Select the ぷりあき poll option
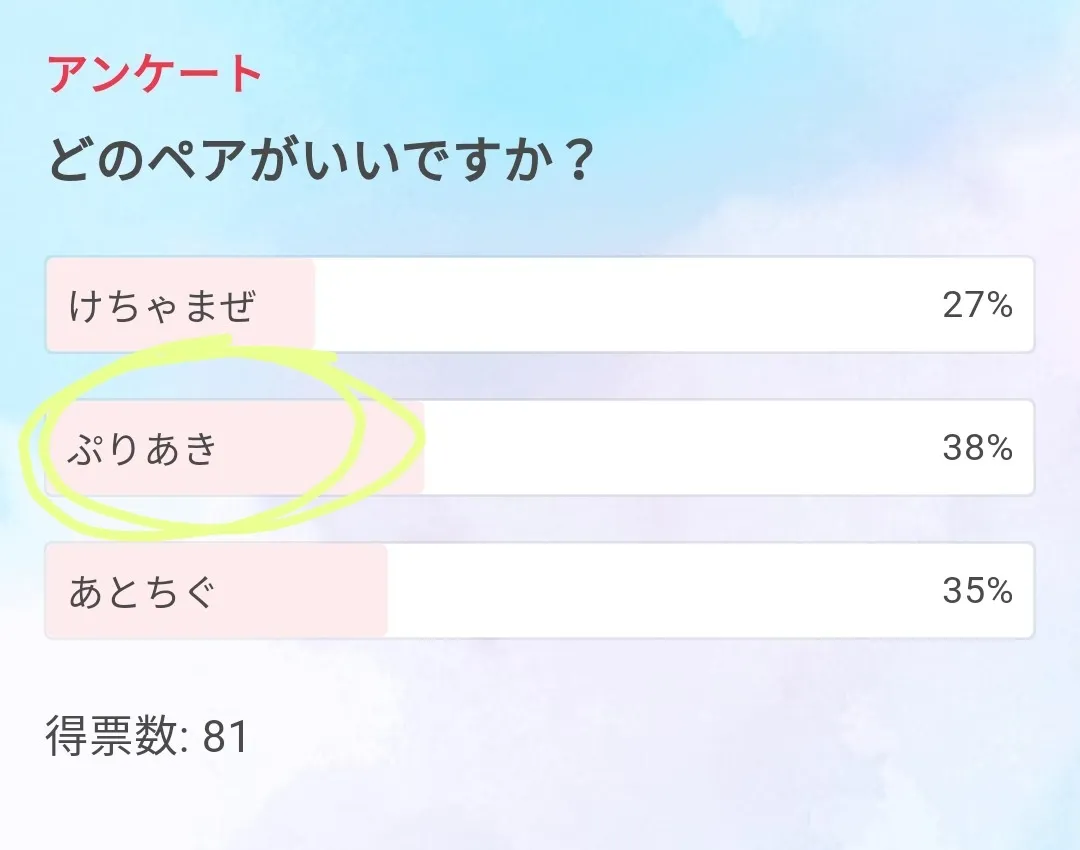The image size is (1080, 850). 143,449
